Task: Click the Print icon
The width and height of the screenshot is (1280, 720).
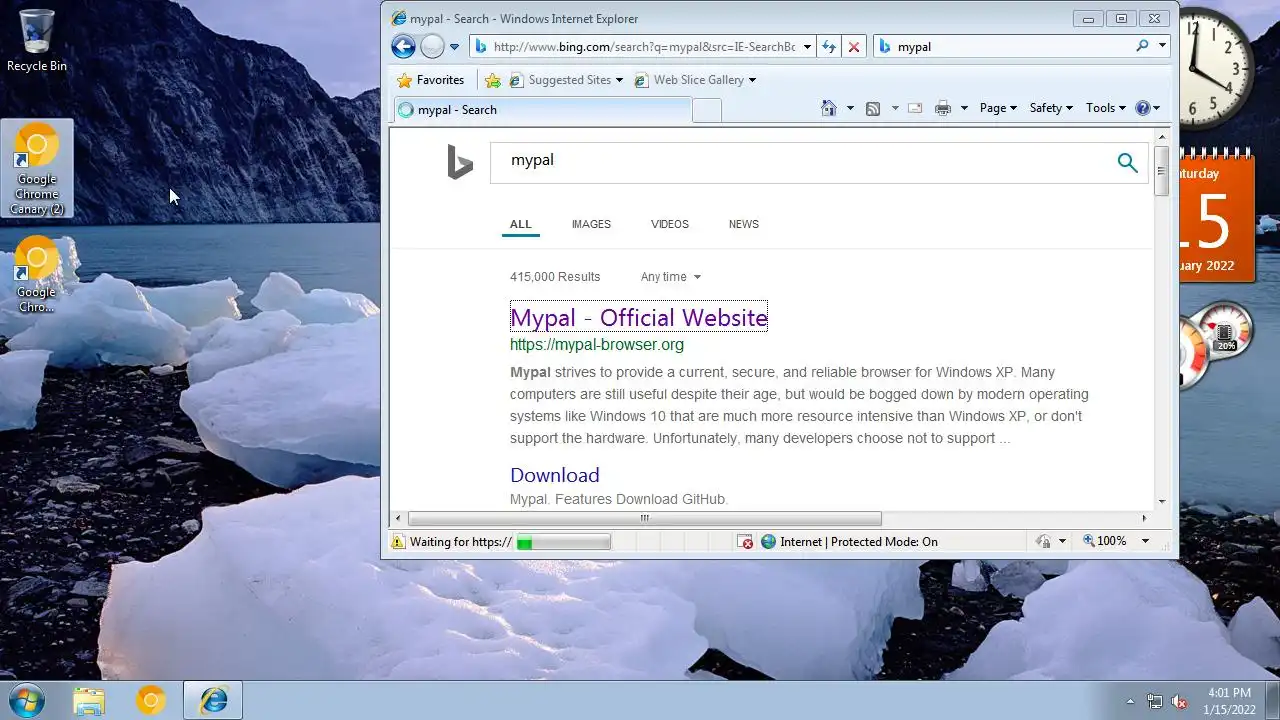Action: point(942,108)
